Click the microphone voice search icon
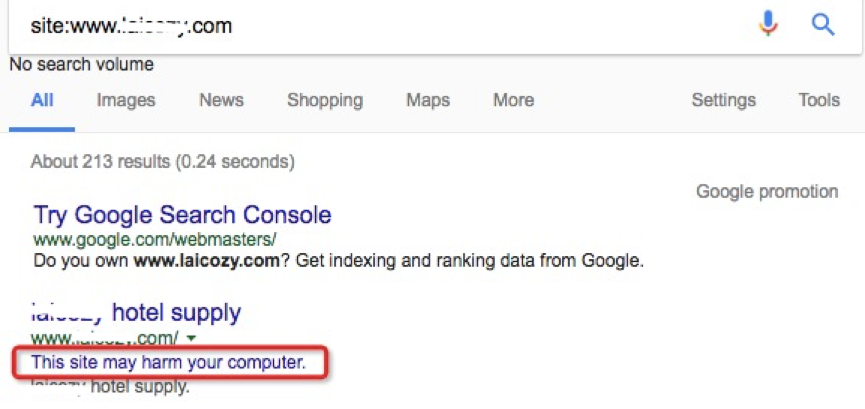This screenshot has height=409, width=865. pos(768,24)
